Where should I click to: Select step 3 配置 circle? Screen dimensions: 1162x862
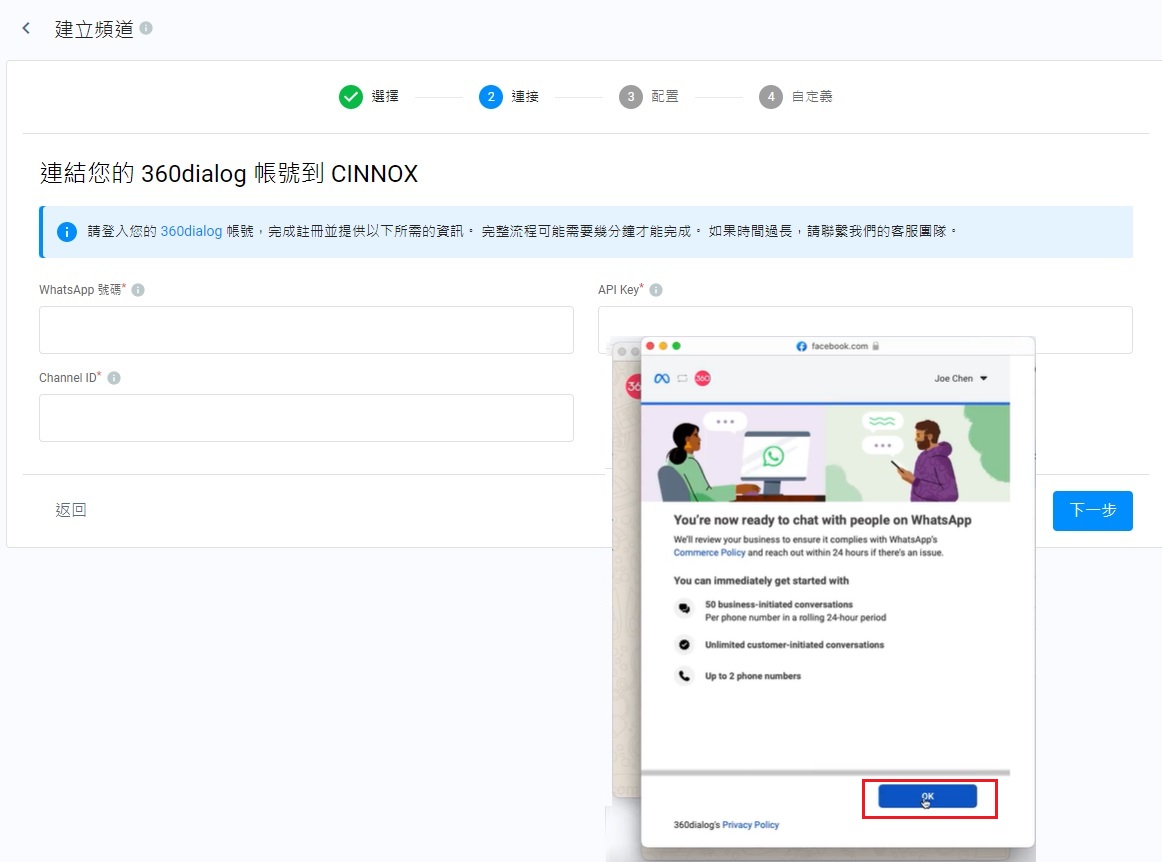[x=631, y=96]
